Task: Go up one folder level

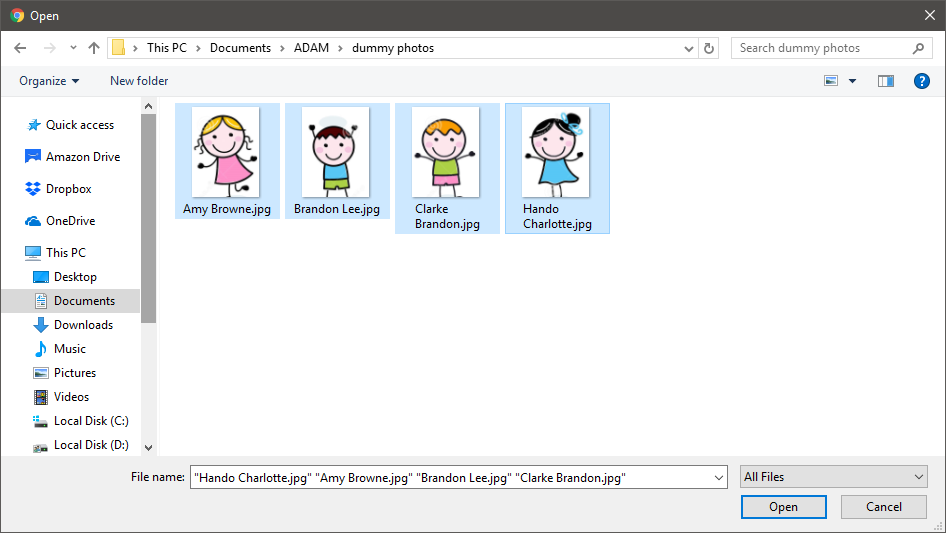Action: pyautogui.click(x=94, y=48)
